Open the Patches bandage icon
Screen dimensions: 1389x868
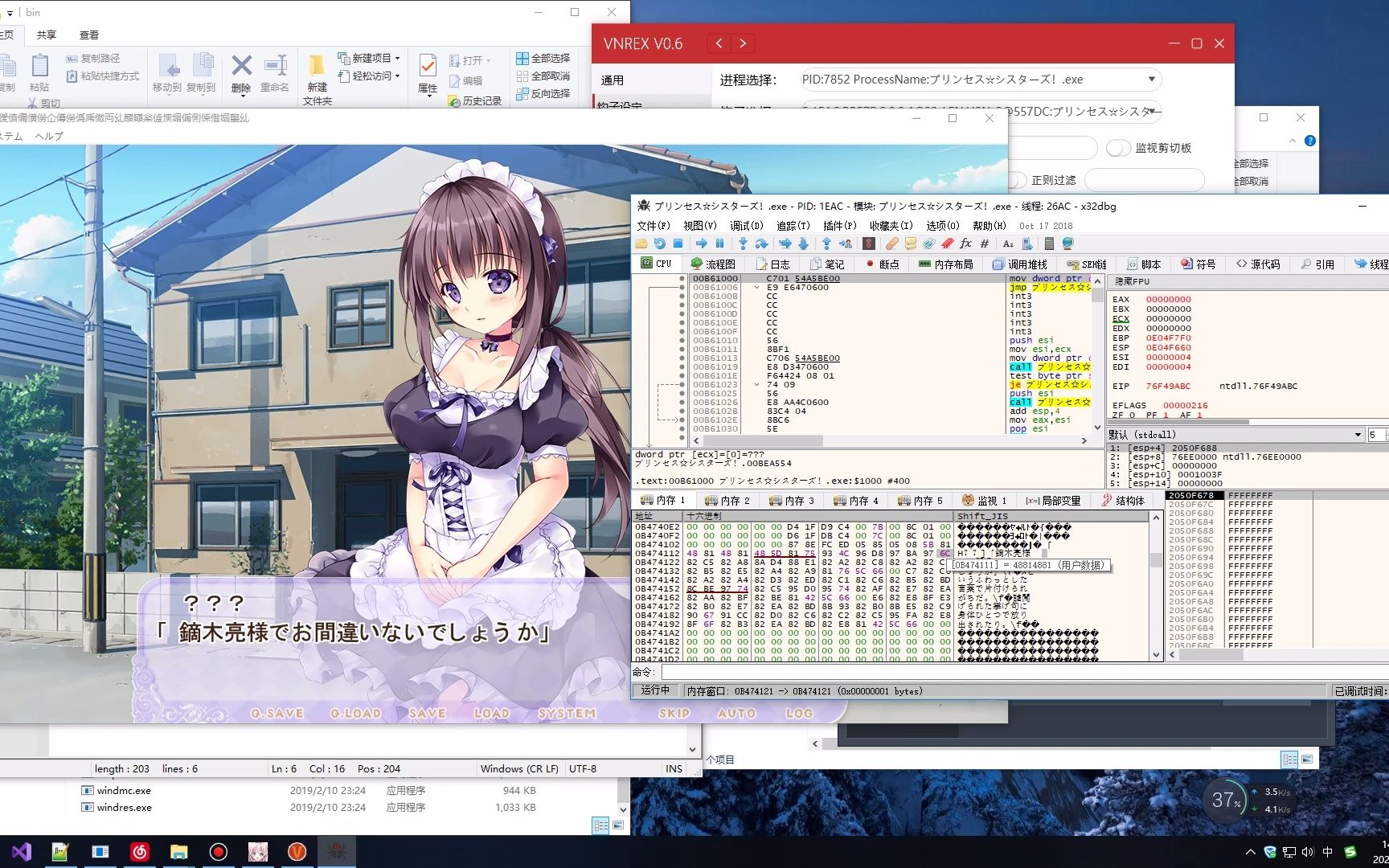[891, 244]
